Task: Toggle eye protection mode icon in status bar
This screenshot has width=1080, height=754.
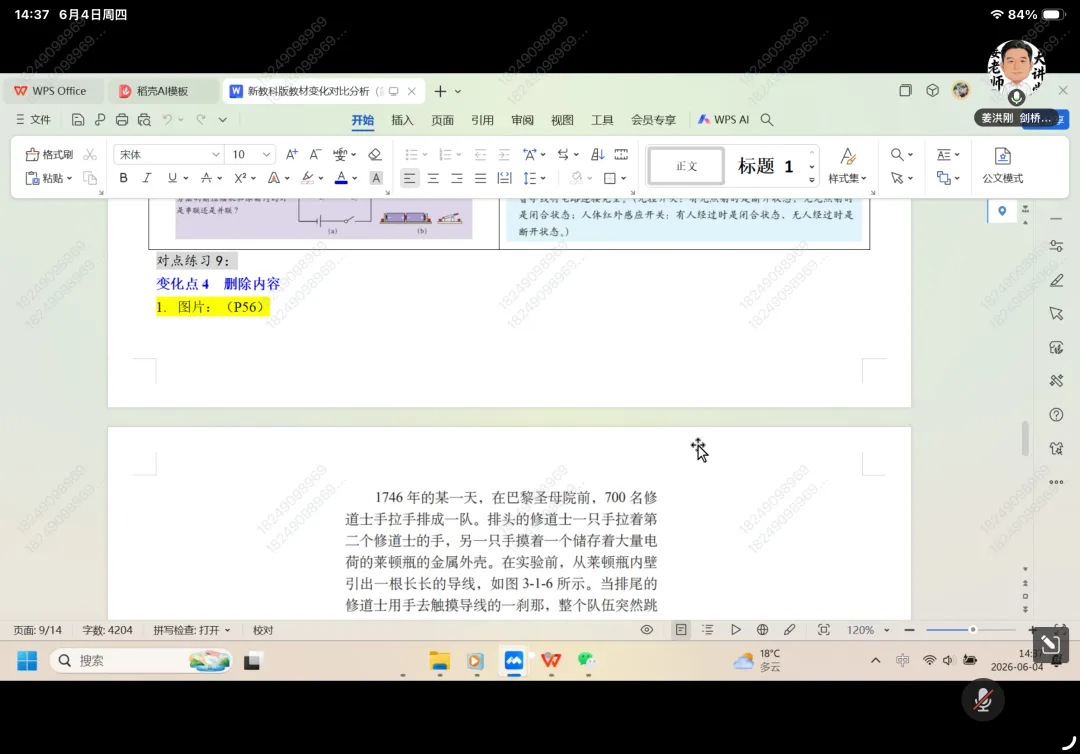Action: pos(647,629)
